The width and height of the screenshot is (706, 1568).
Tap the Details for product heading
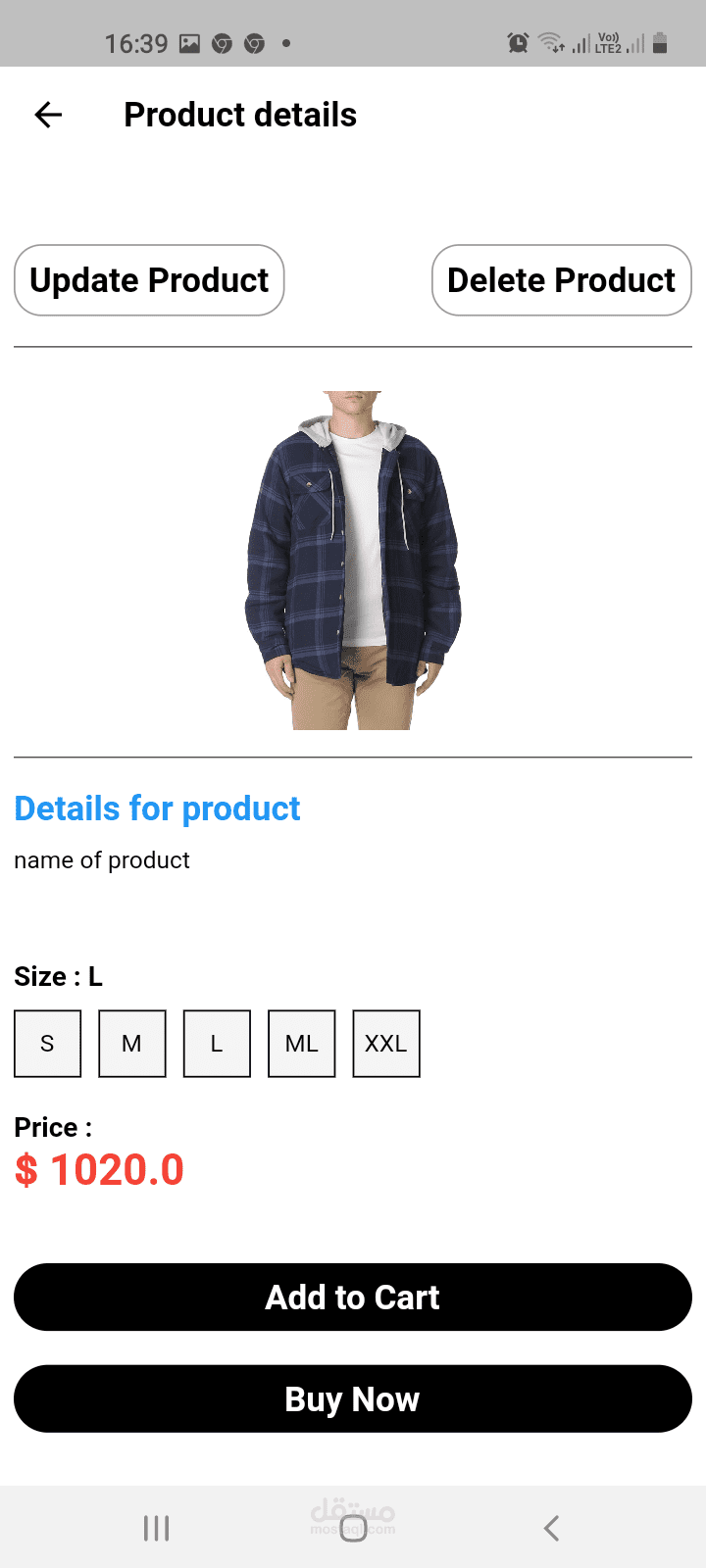point(157,808)
